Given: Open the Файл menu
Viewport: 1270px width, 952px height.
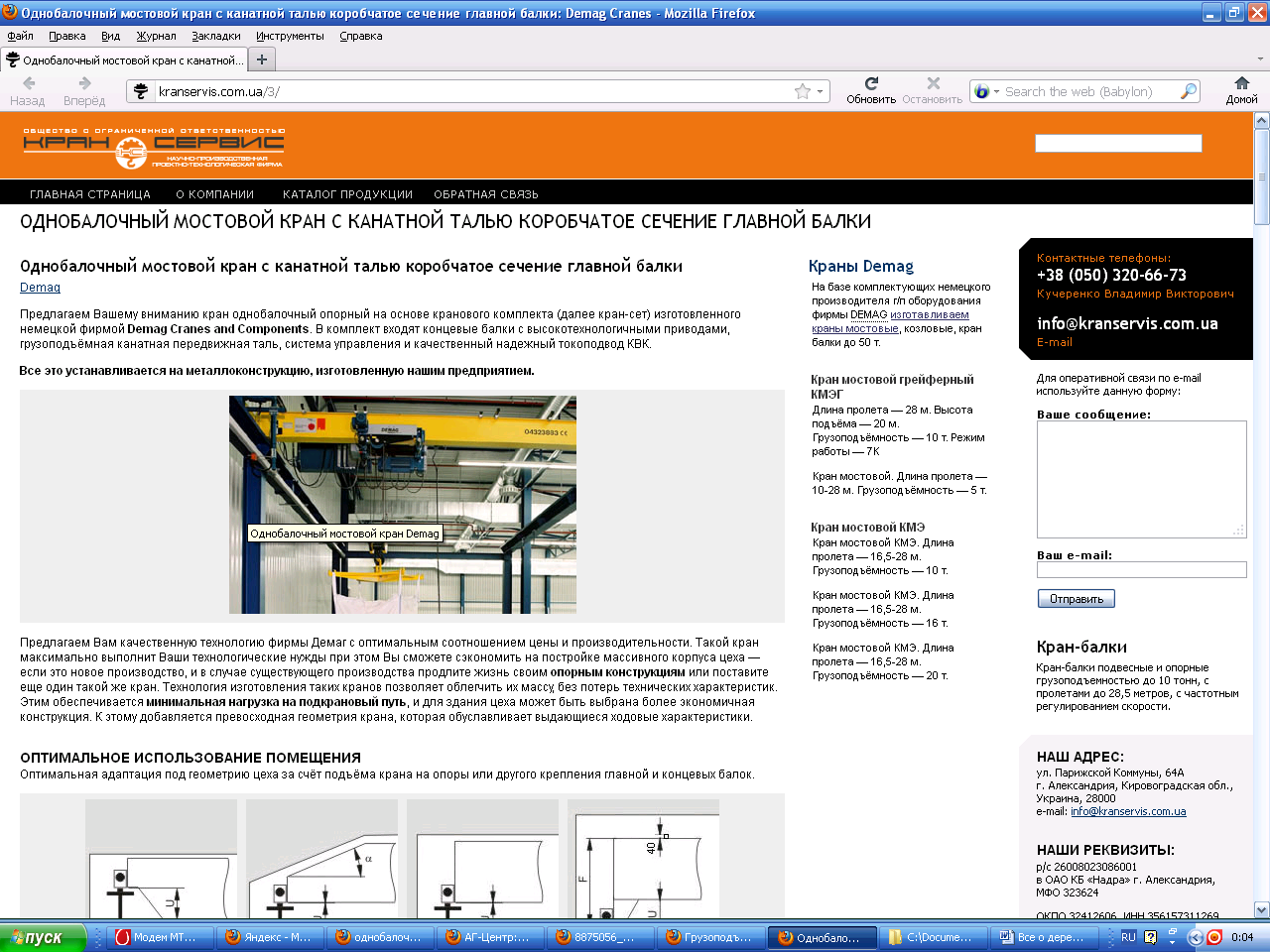Looking at the screenshot, I should [20, 36].
